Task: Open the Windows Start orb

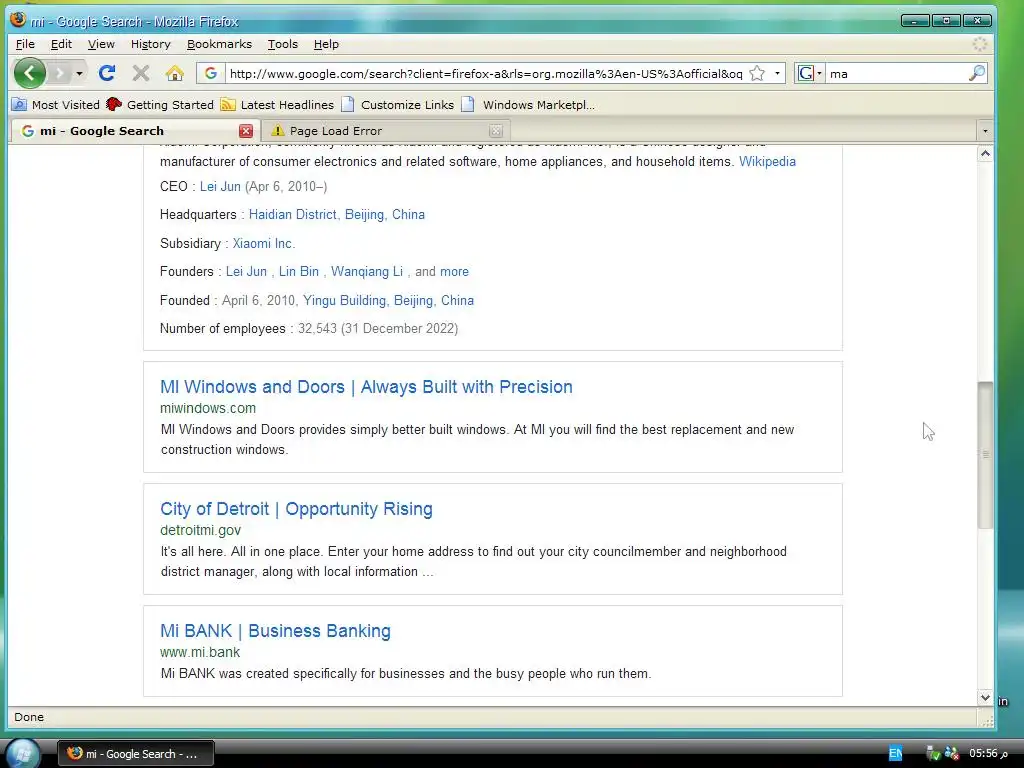Action: [x=22, y=753]
